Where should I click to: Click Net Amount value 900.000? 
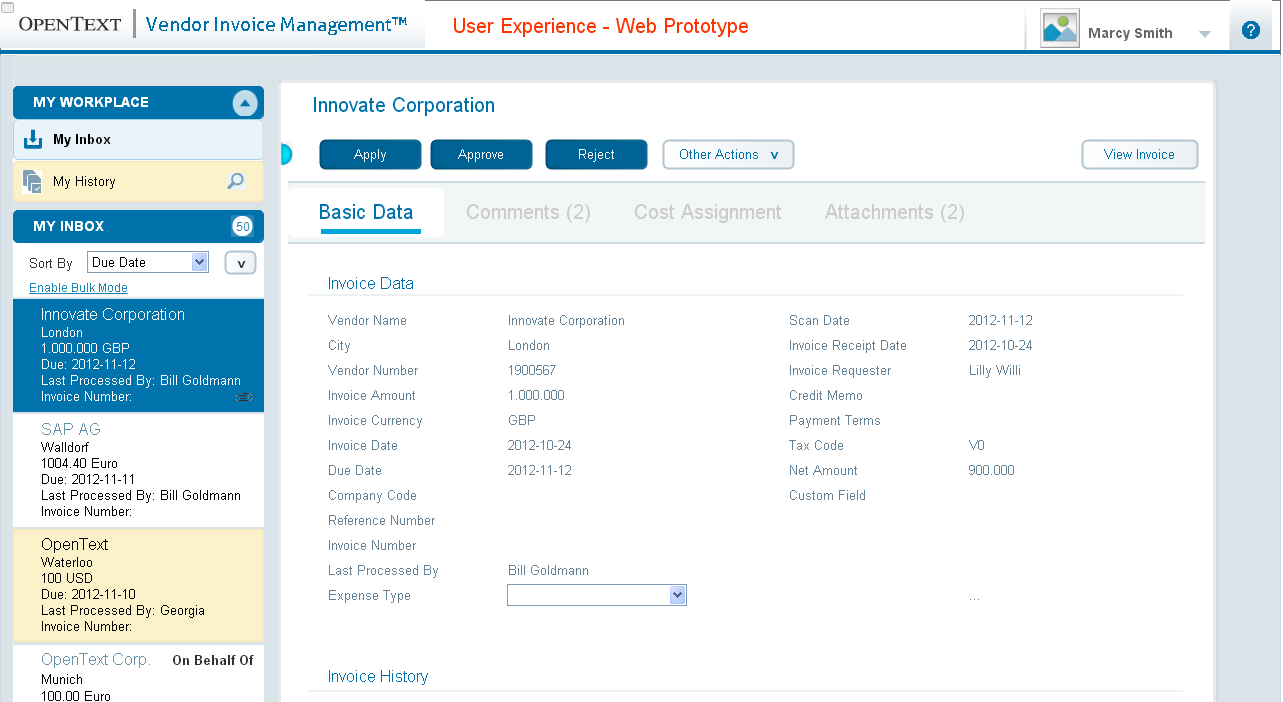pos(991,470)
